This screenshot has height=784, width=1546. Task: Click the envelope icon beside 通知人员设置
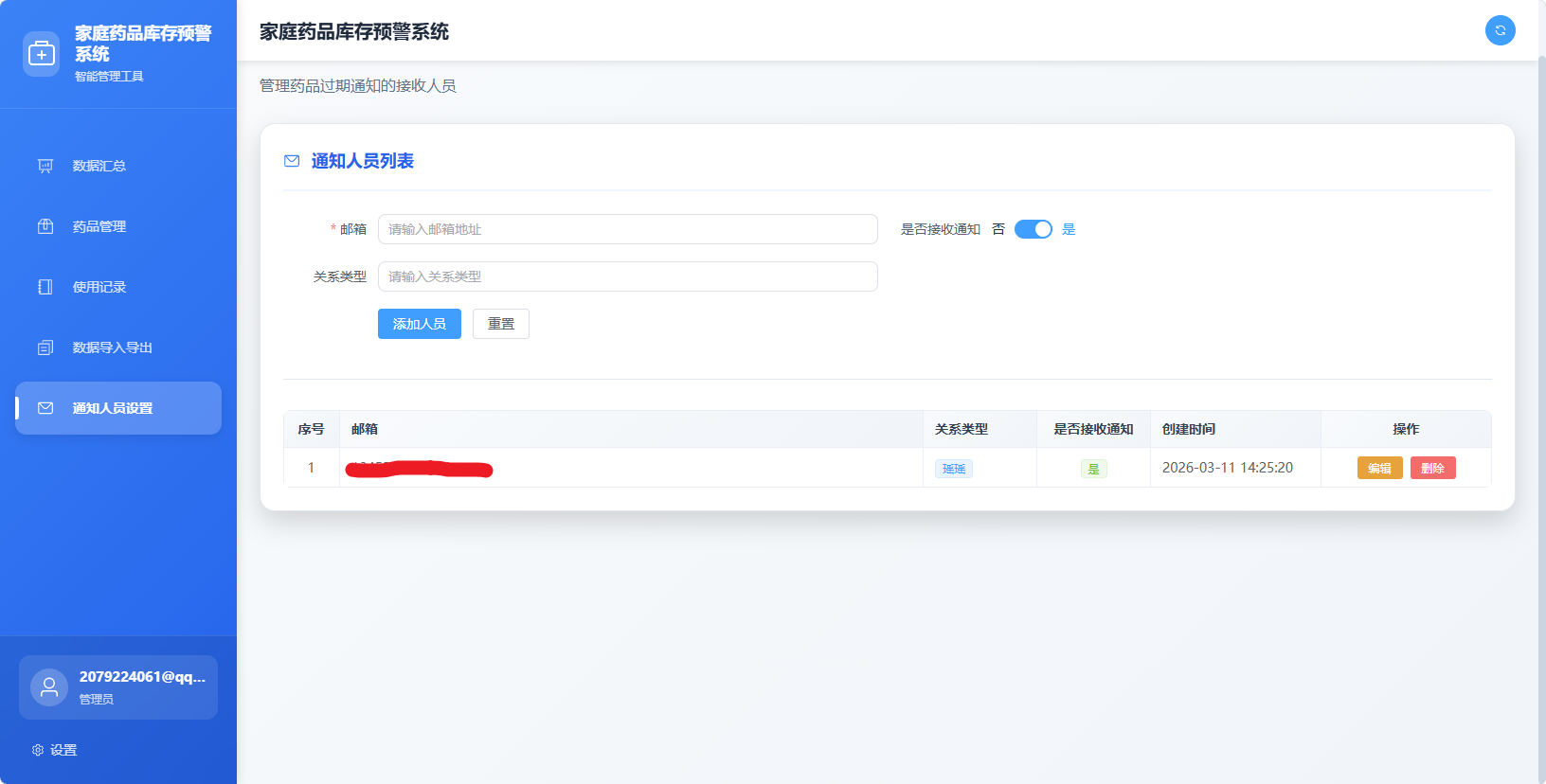point(45,408)
